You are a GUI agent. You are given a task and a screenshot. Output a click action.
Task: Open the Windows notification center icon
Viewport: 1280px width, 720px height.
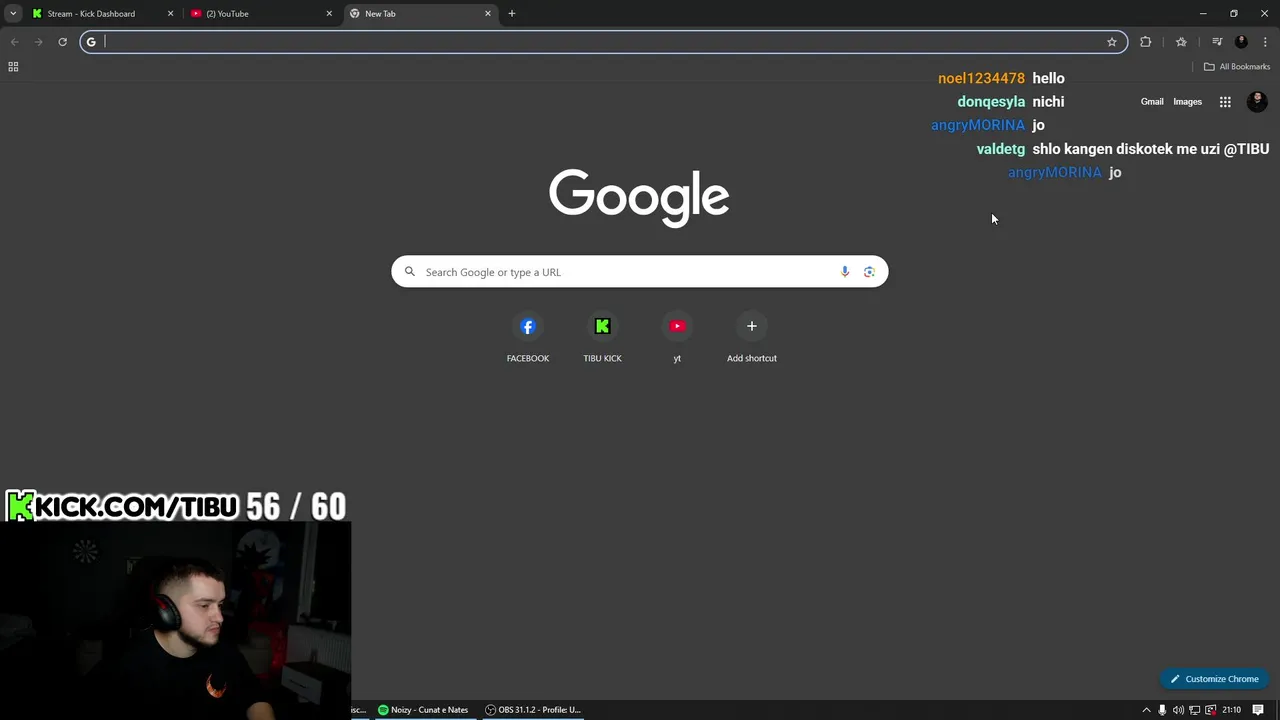[x=1258, y=710]
